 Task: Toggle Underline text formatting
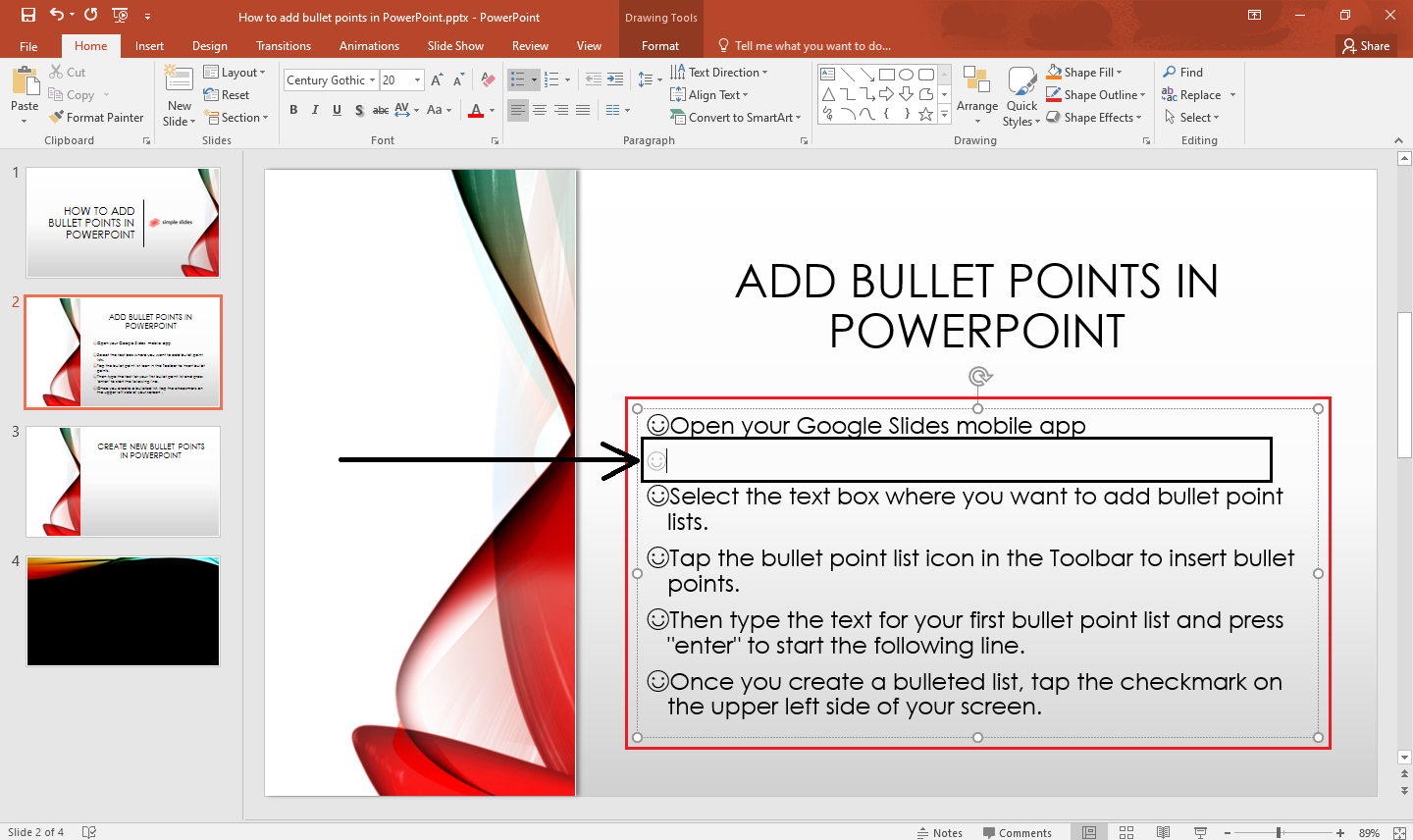tap(337, 110)
